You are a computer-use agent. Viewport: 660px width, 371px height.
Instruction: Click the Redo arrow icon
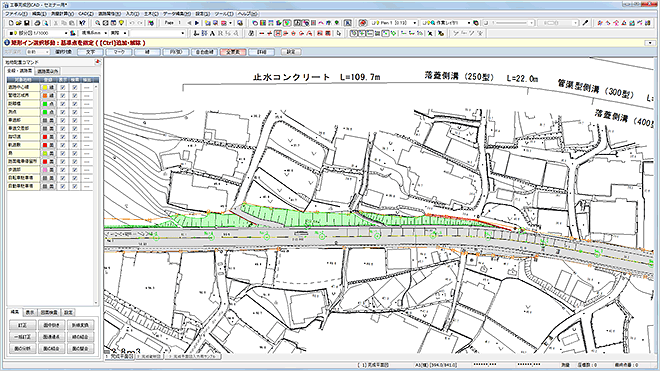[x=140, y=23]
